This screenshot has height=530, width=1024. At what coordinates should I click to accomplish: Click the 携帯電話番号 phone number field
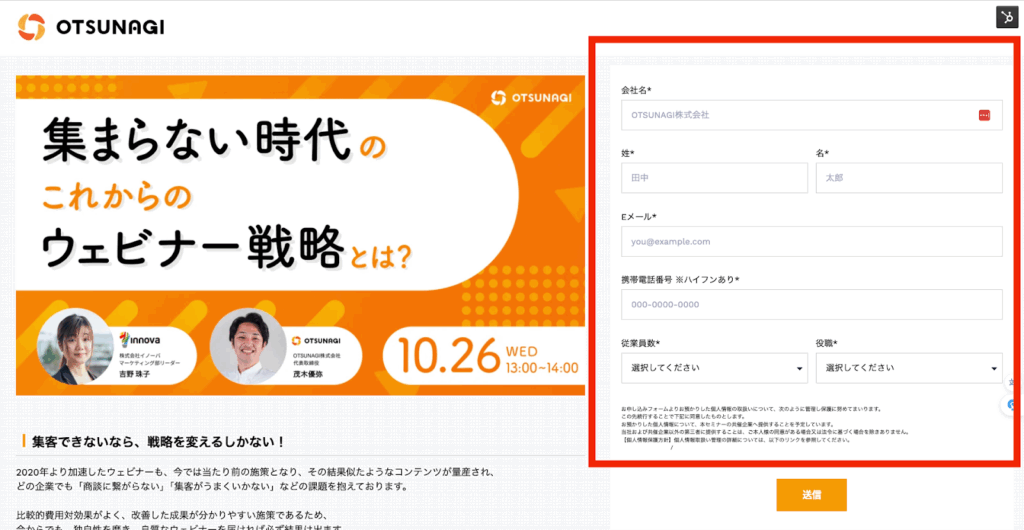click(811, 304)
